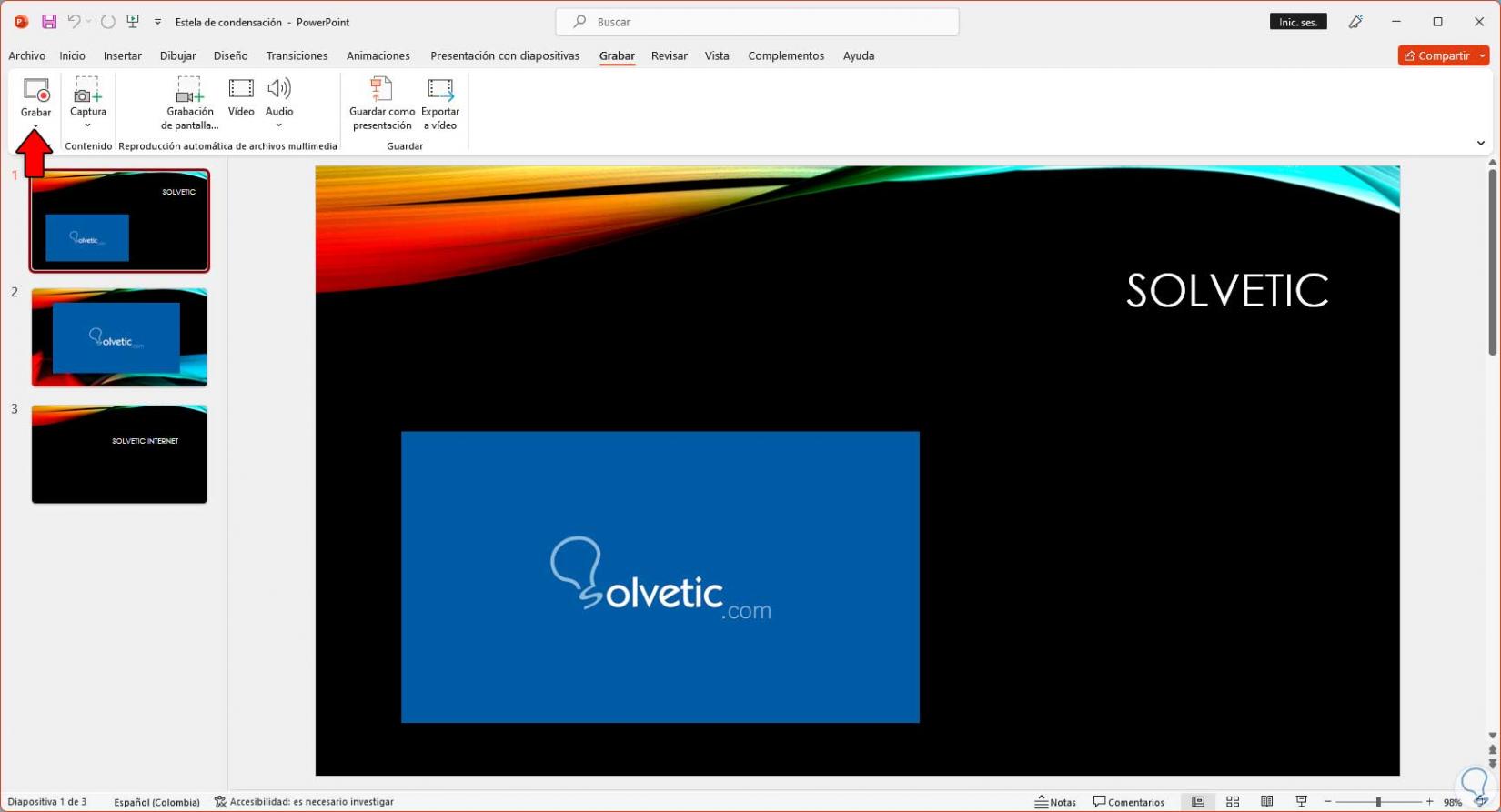Collapse the ribbon with the chevron
This screenshot has width=1501, height=812.
[x=1481, y=143]
